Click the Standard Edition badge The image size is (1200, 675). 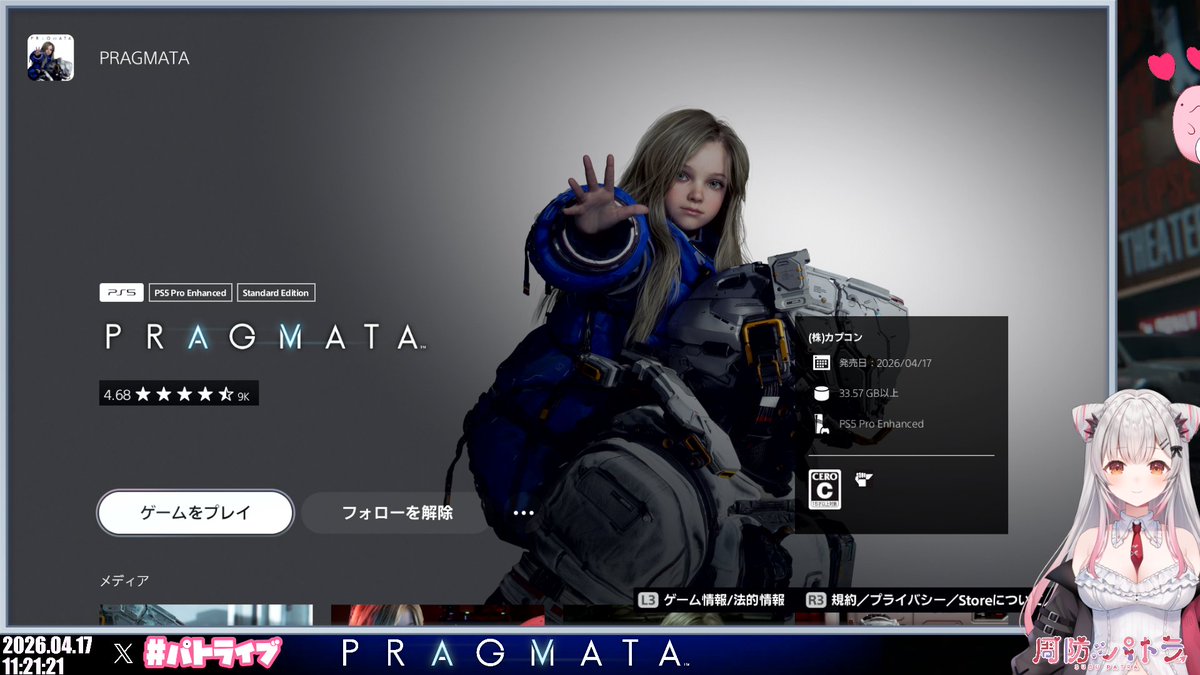click(x=275, y=293)
